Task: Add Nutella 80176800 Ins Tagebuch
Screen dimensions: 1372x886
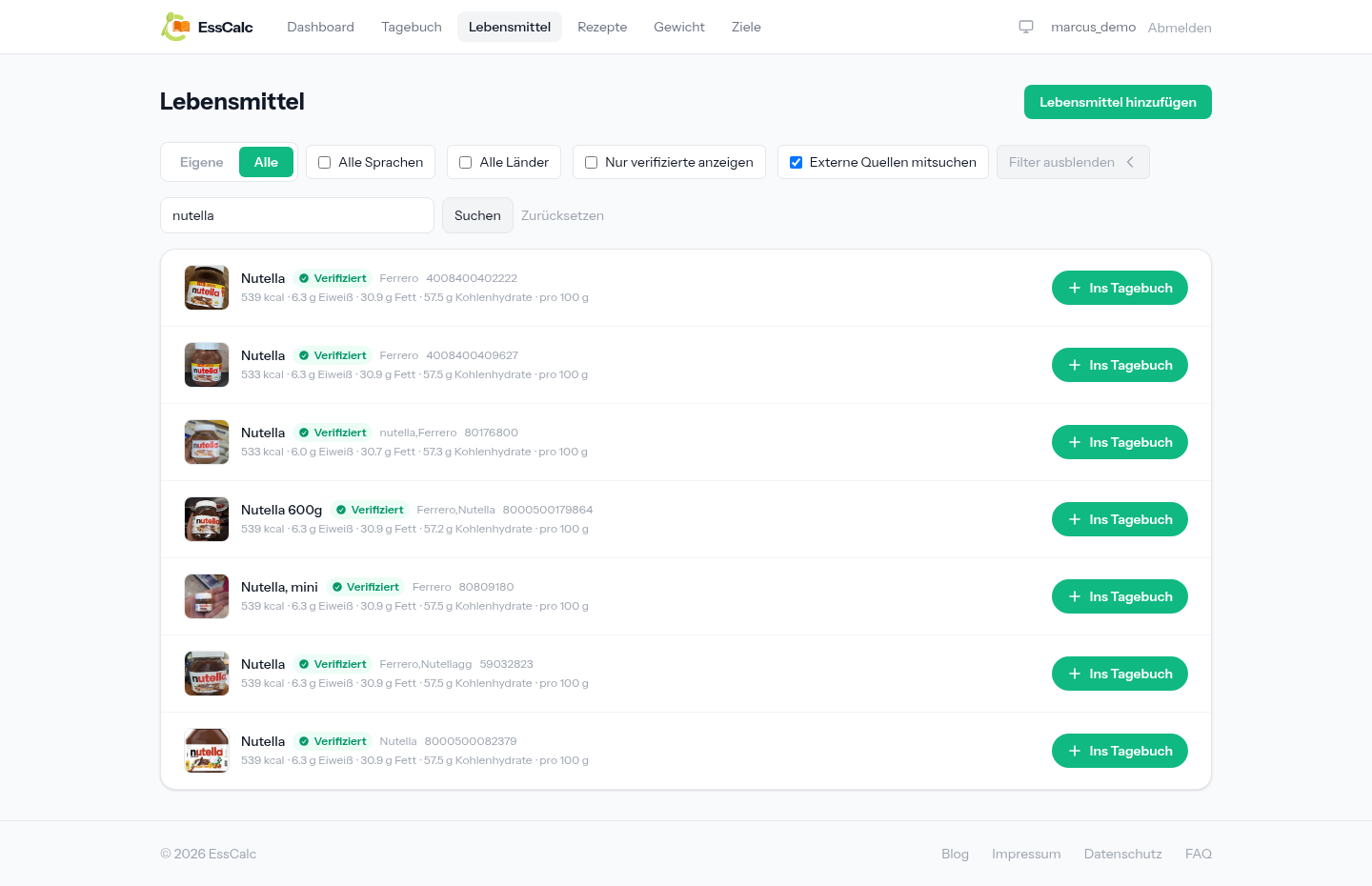Action: coord(1120,442)
